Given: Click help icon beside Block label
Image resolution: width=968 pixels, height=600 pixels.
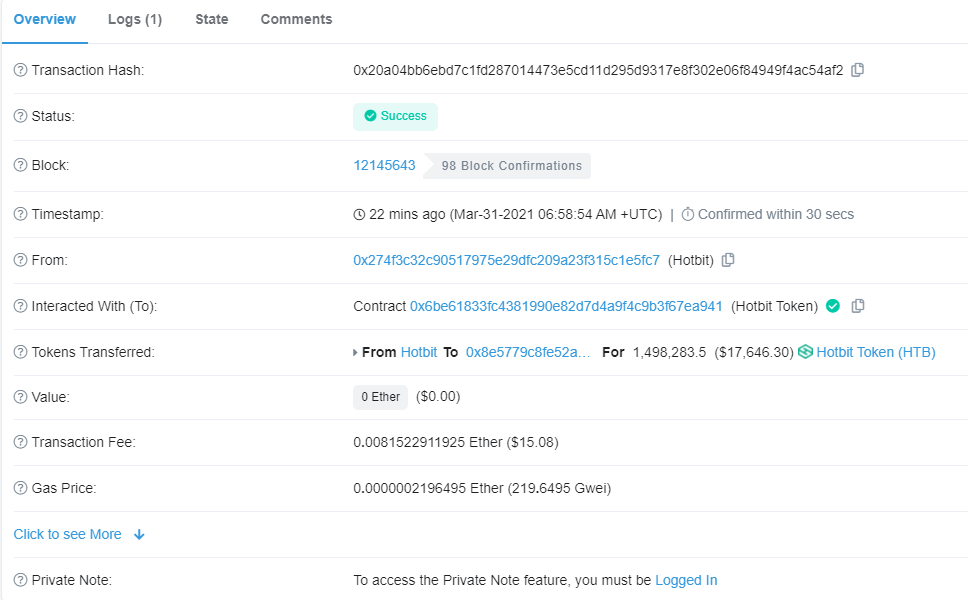Looking at the screenshot, I should [x=20, y=165].
